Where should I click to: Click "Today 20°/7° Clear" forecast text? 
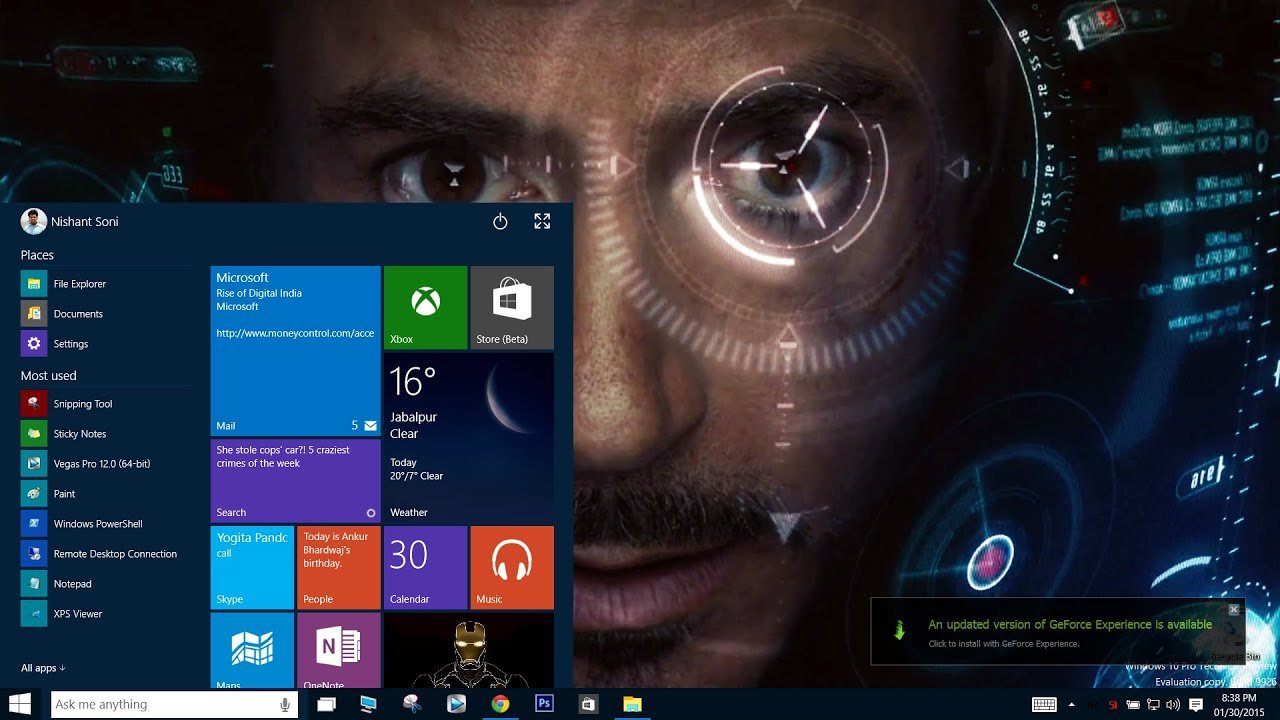point(416,469)
